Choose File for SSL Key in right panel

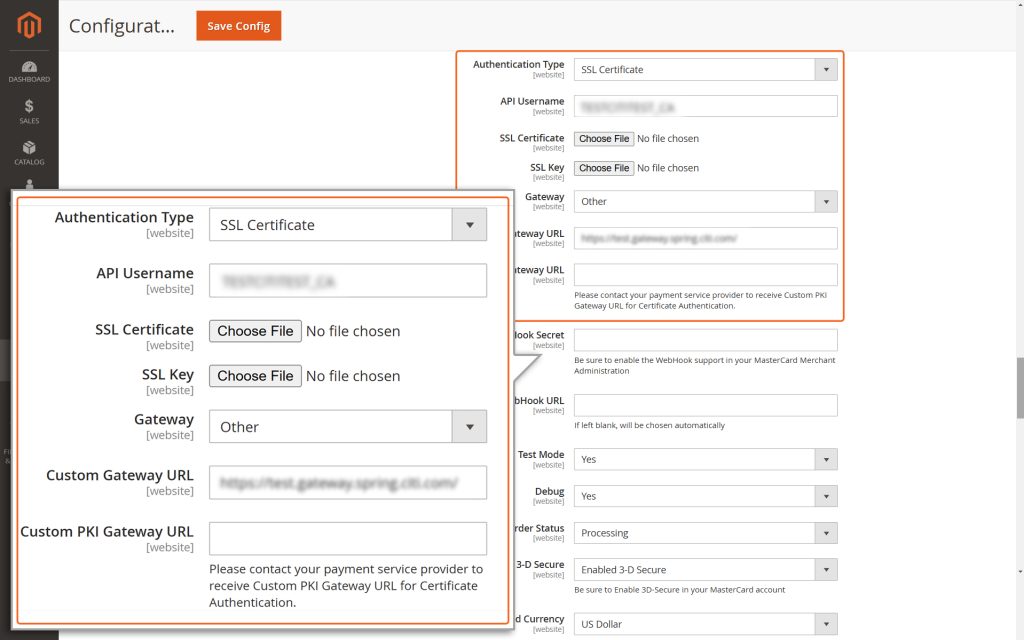tap(604, 168)
